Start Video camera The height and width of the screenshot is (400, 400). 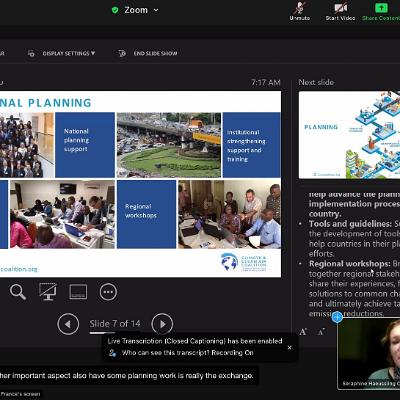340,12
